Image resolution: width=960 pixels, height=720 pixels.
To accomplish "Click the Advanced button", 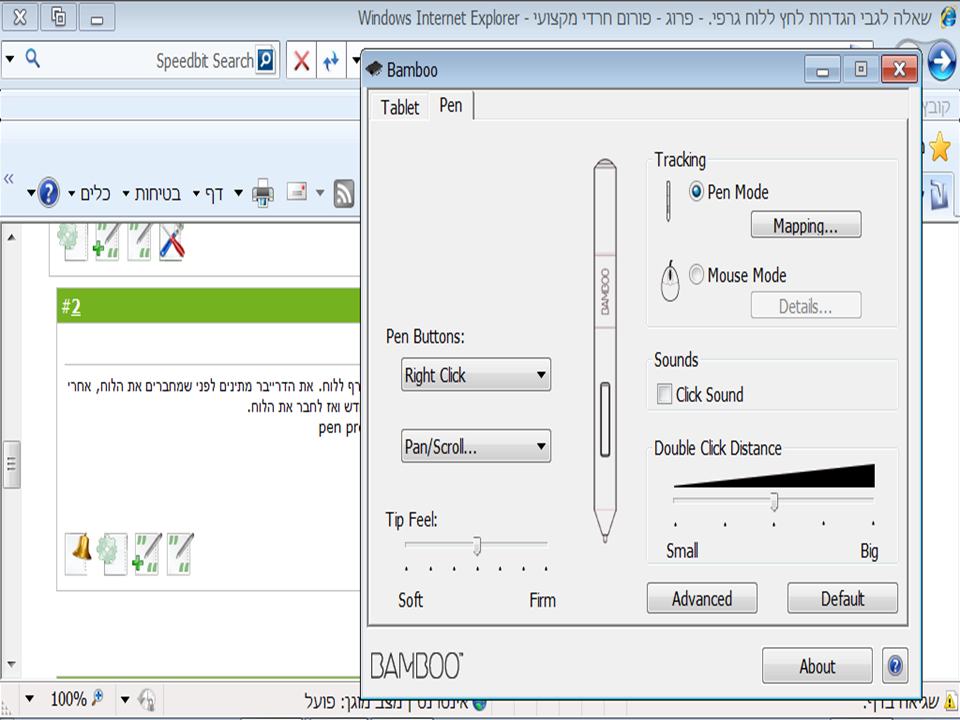I will click(702, 598).
